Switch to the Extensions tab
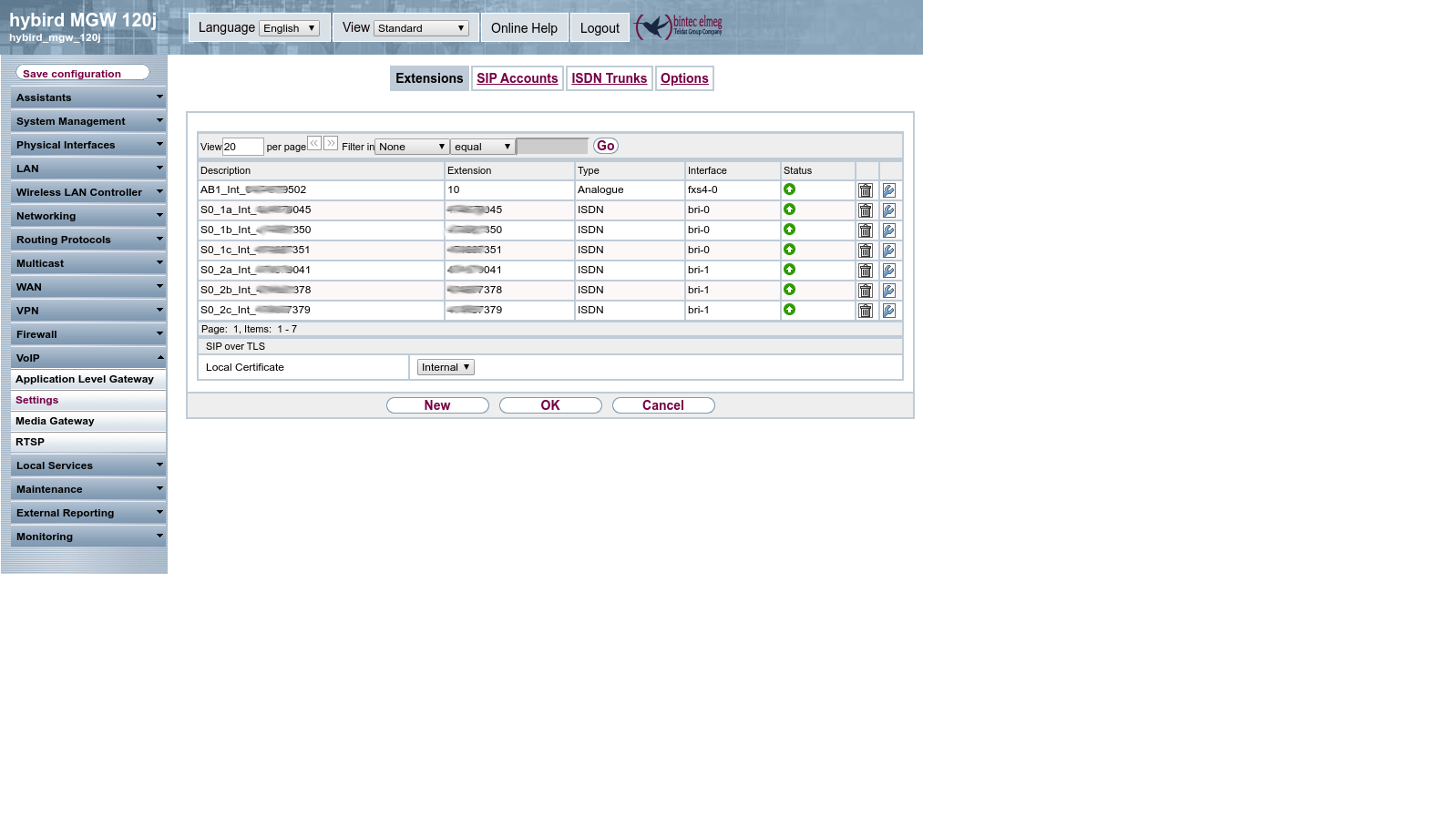The height and width of the screenshot is (818, 1456). click(x=429, y=78)
